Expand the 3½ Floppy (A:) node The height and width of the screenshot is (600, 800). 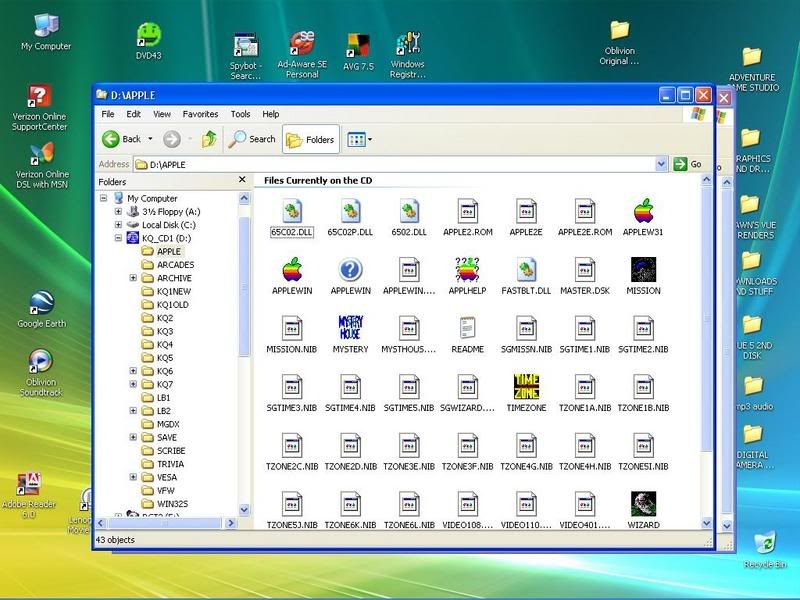[x=118, y=211]
